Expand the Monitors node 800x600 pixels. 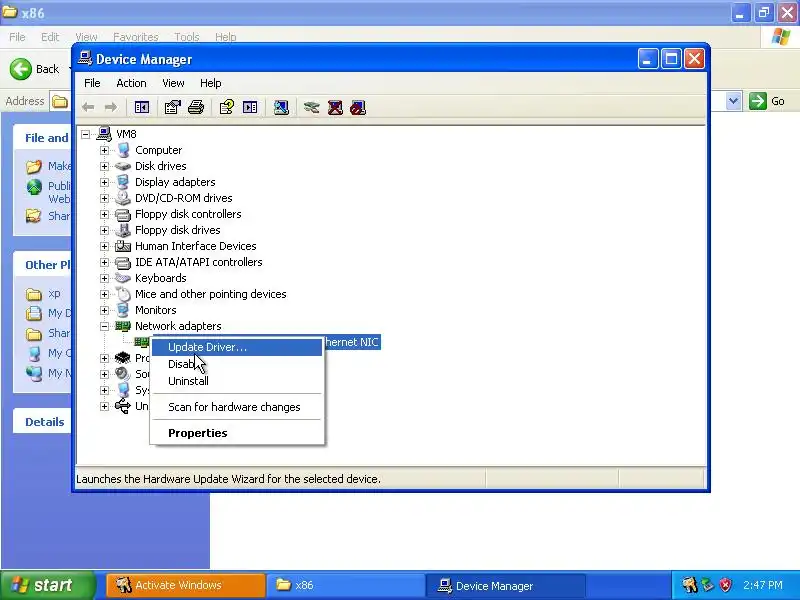pyautogui.click(x=104, y=310)
